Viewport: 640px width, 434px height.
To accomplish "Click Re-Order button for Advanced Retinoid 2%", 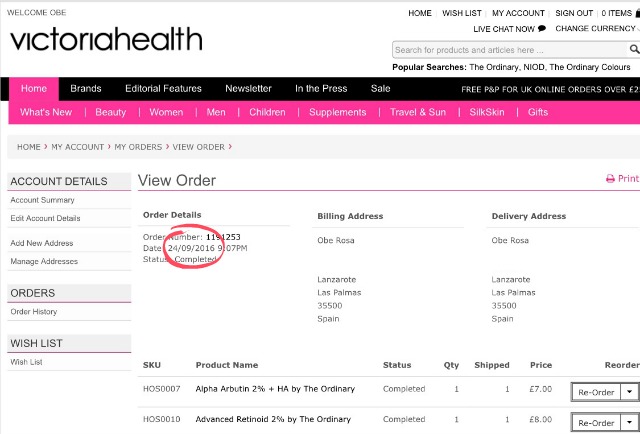I will 596,423.
